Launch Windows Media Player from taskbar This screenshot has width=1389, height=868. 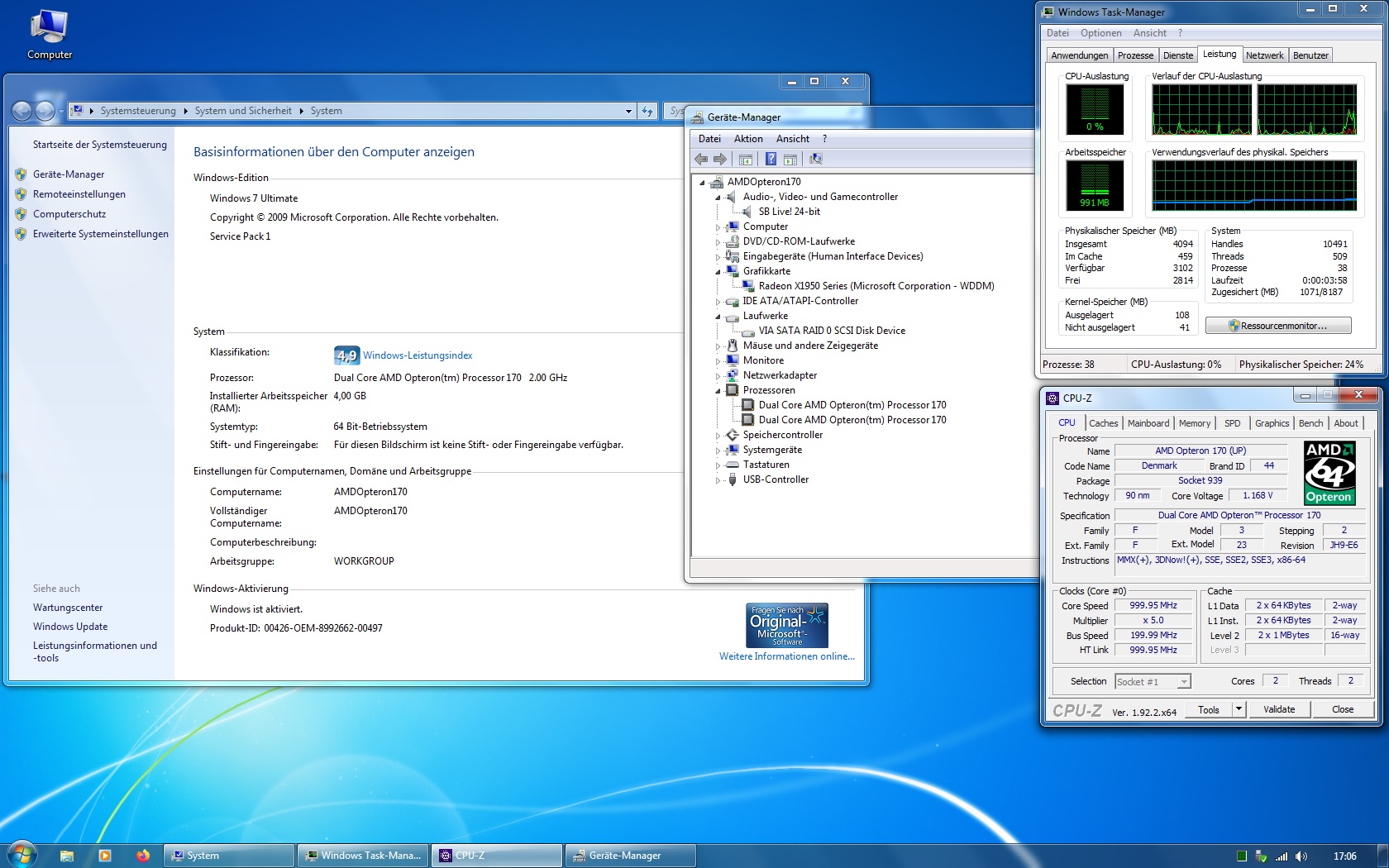coord(104,856)
